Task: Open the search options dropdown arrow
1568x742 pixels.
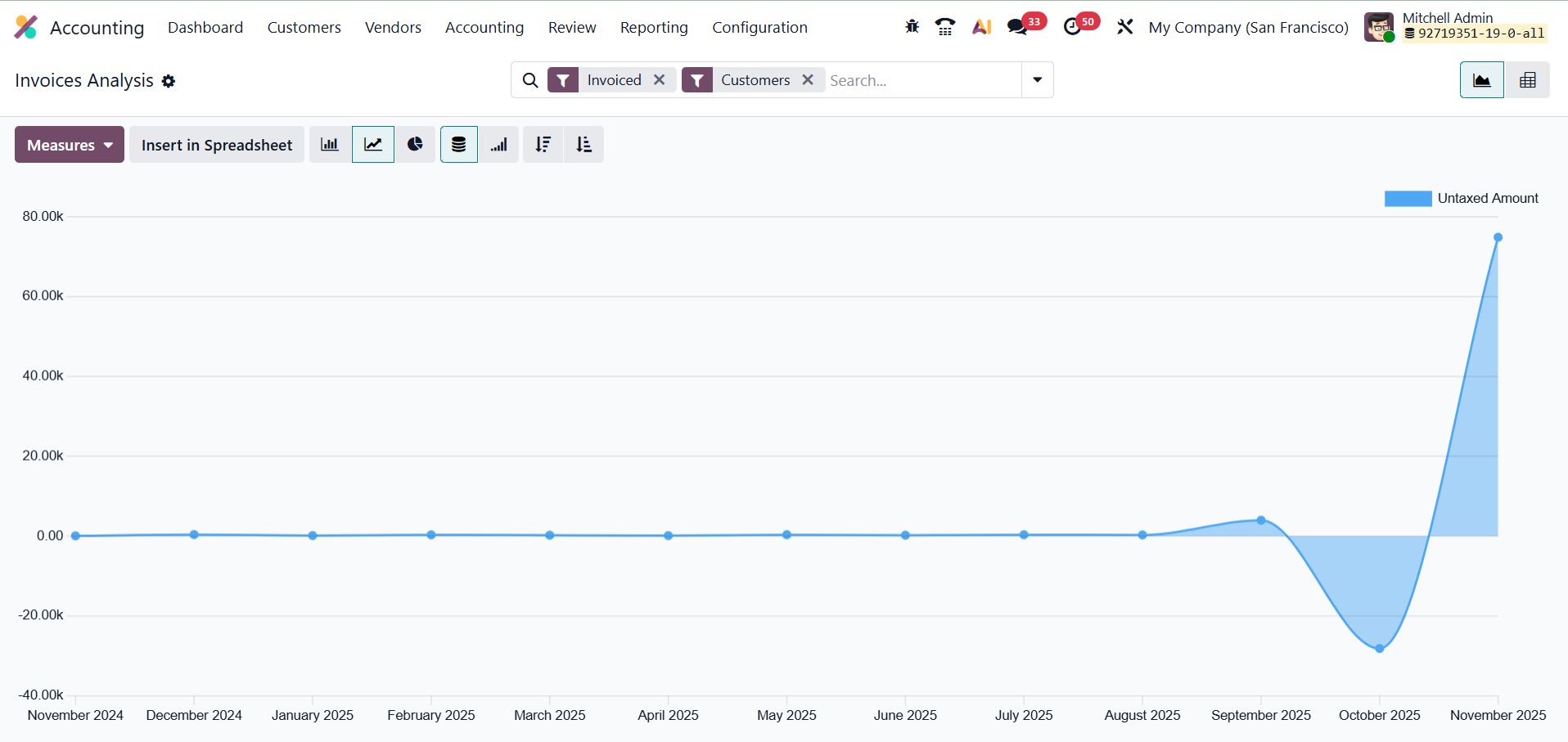Action: pos(1037,80)
